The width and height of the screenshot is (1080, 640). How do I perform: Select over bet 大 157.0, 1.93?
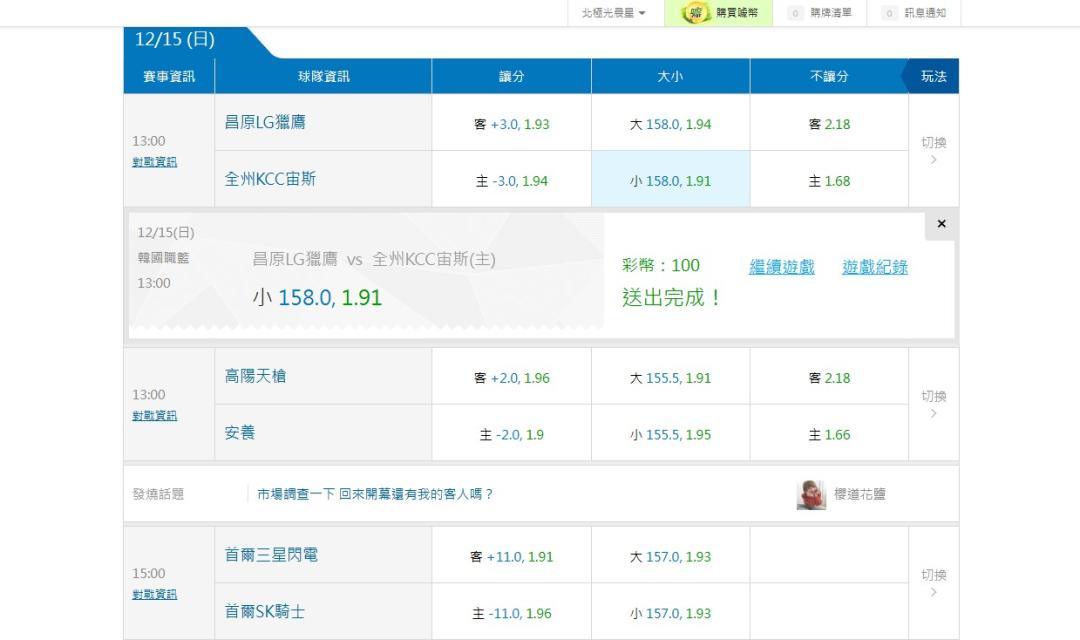coord(670,557)
